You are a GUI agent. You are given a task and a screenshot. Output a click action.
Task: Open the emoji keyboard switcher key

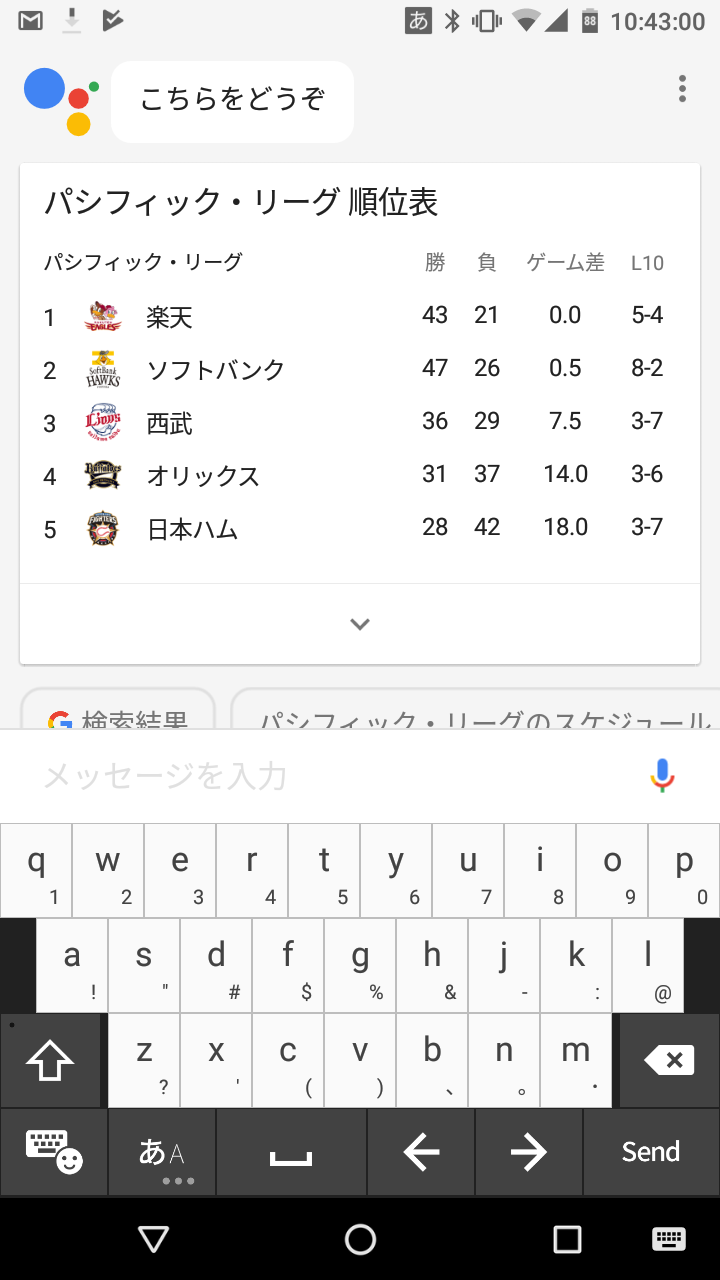53,1151
